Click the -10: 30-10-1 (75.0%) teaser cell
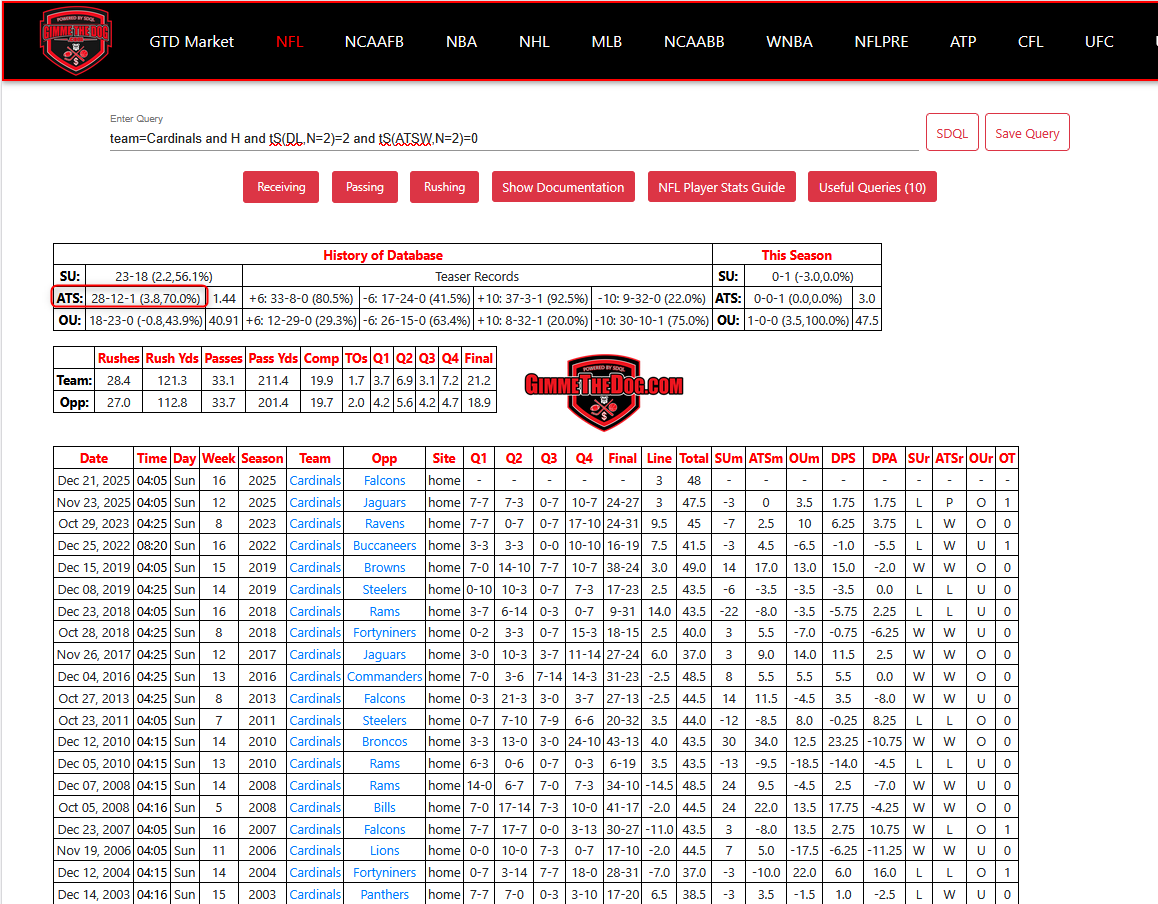The height and width of the screenshot is (904, 1158). tap(652, 321)
